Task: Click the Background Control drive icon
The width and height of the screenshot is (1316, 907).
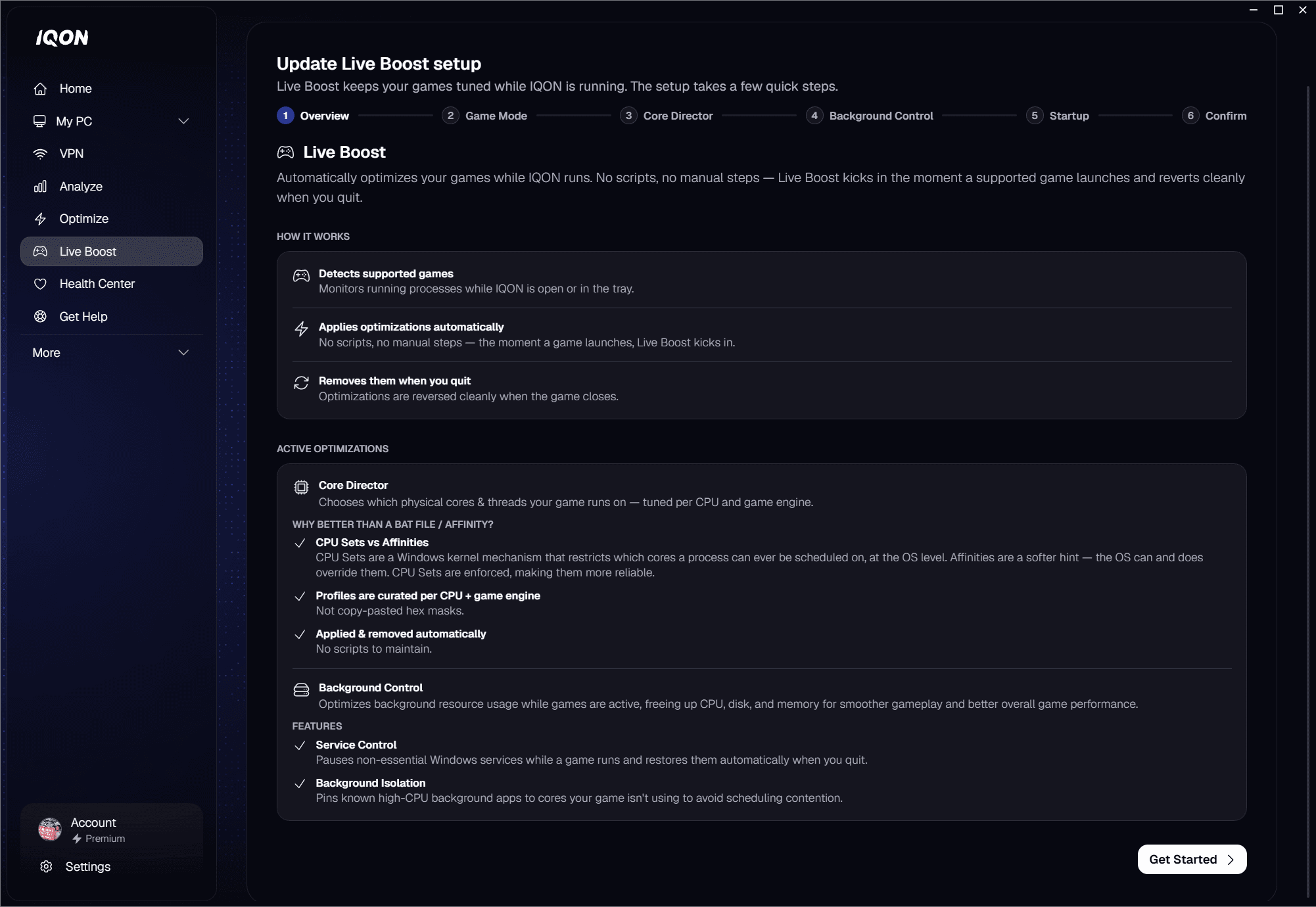Action: click(x=301, y=690)
